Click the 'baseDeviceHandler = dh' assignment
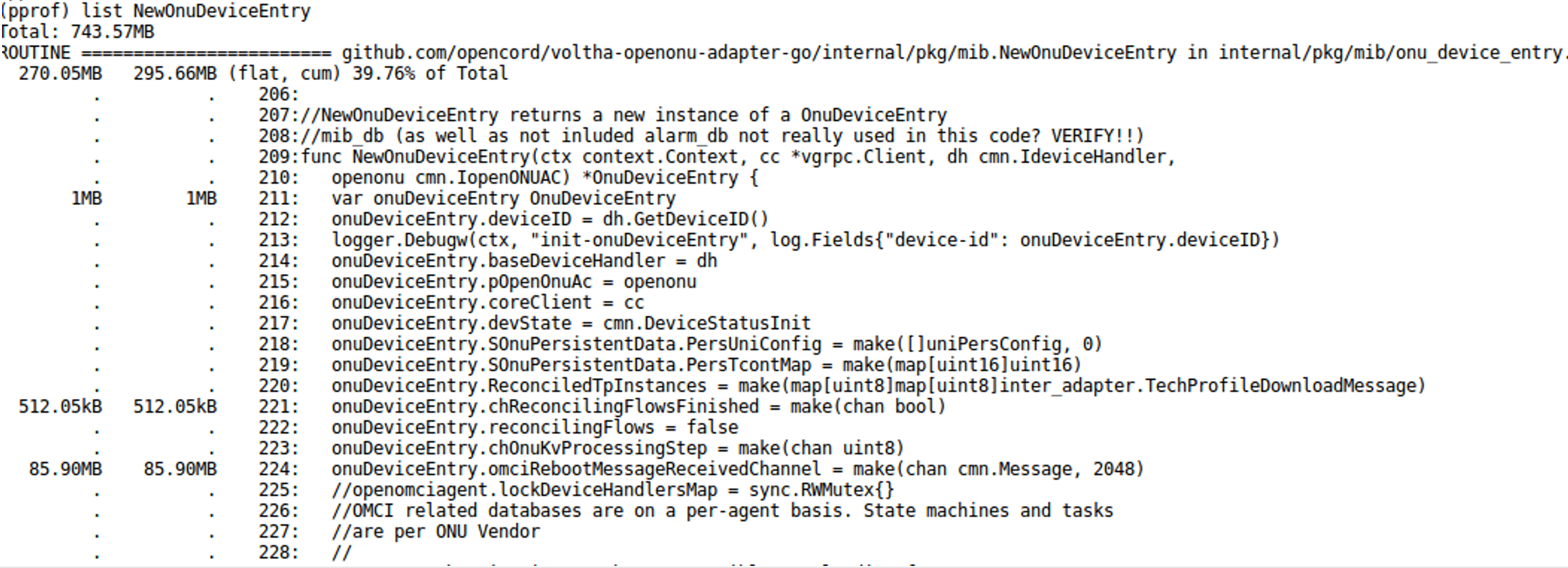Screen dimensions: 1568x568 coord(524,261)
